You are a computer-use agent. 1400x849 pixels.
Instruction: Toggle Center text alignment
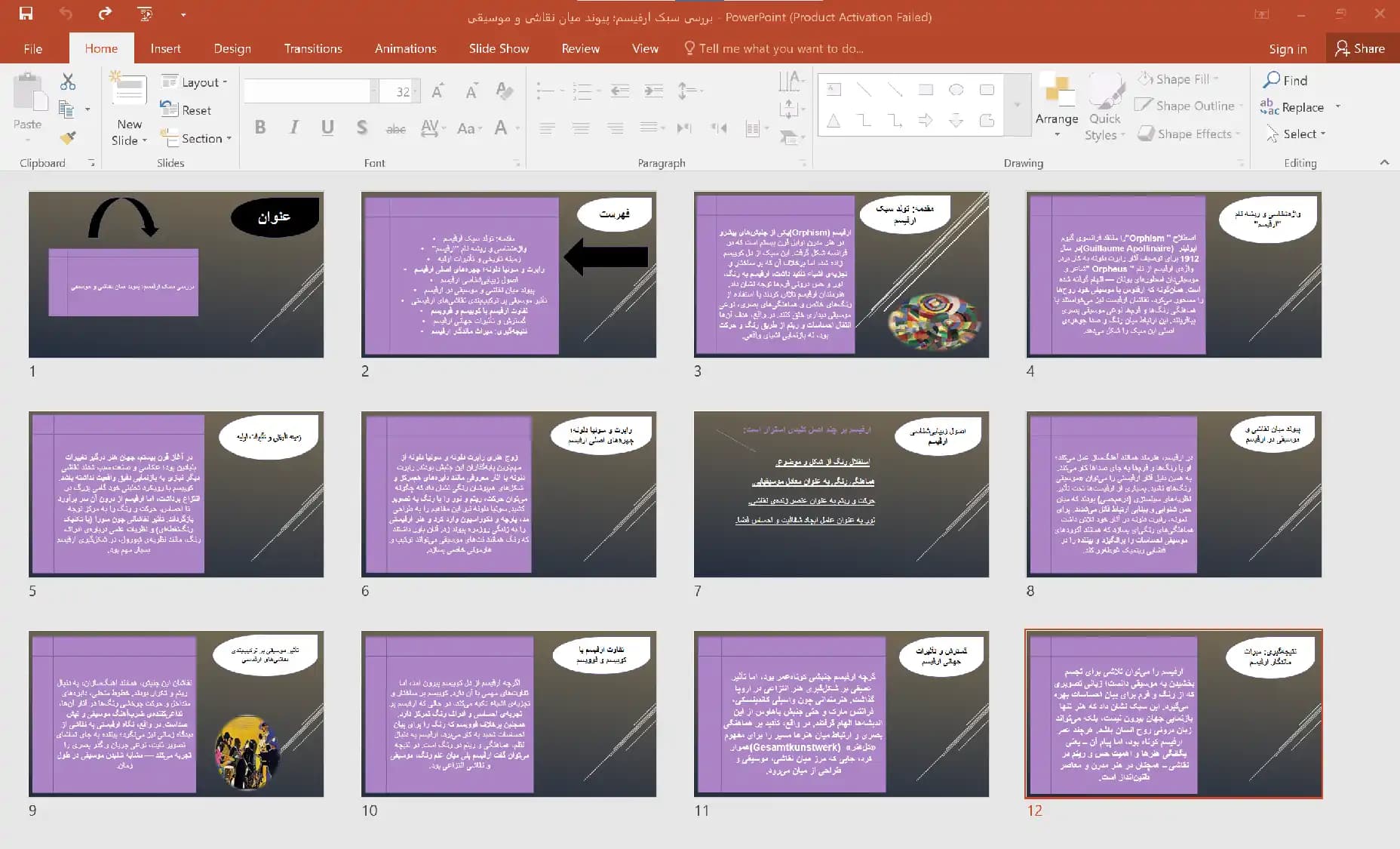point(581,128)
